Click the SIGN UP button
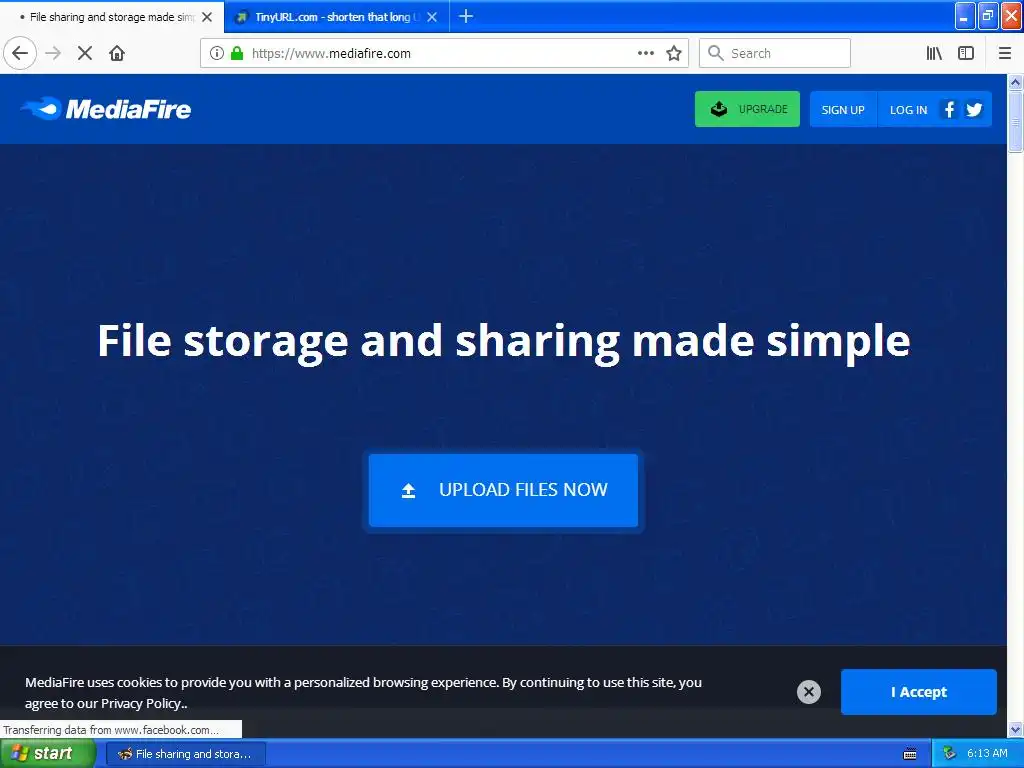This screenshot has width=1024, height=768. (842, 110)
